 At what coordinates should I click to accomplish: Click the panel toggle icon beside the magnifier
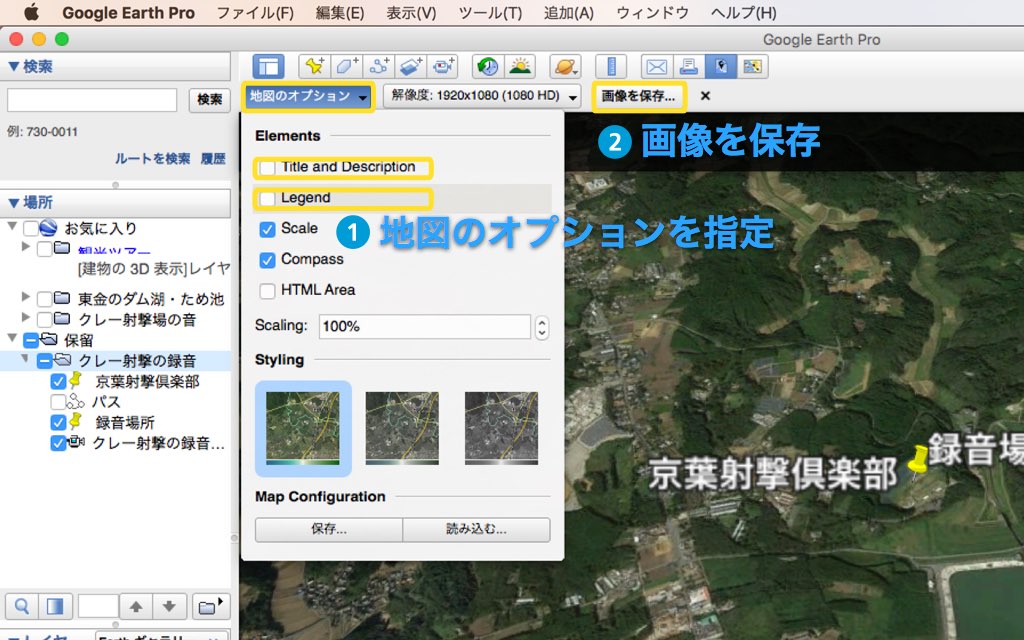pos(55,607)
